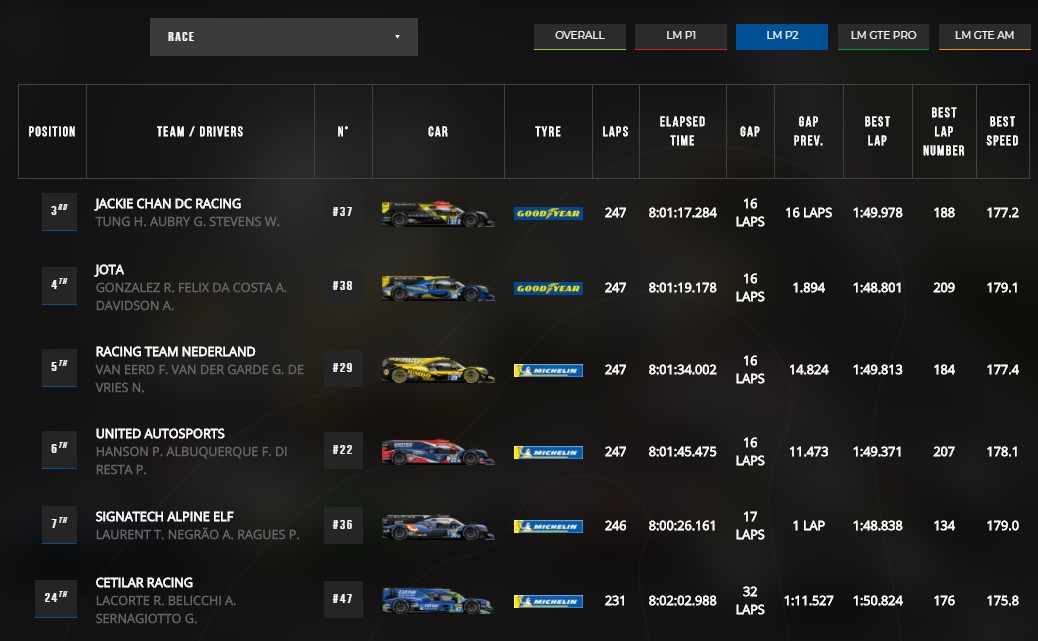
Task: Select laps value '246'
Action: (616, 526)
